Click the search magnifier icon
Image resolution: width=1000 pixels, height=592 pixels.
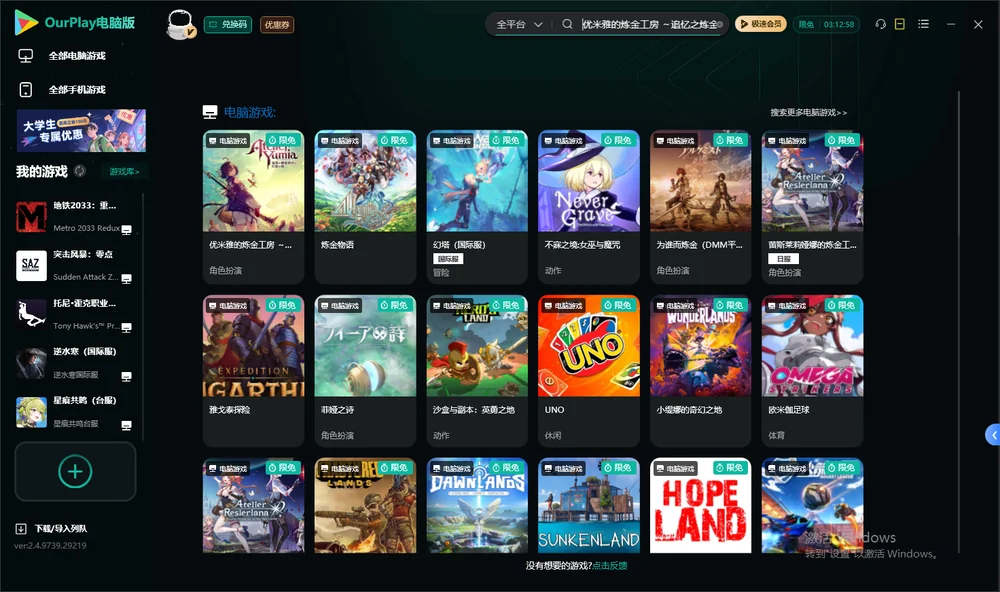[567, 24]
